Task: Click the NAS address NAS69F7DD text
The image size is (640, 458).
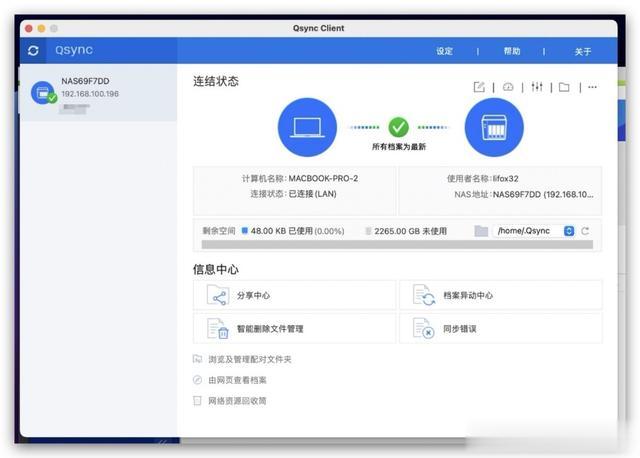Action: click(543, 194)
